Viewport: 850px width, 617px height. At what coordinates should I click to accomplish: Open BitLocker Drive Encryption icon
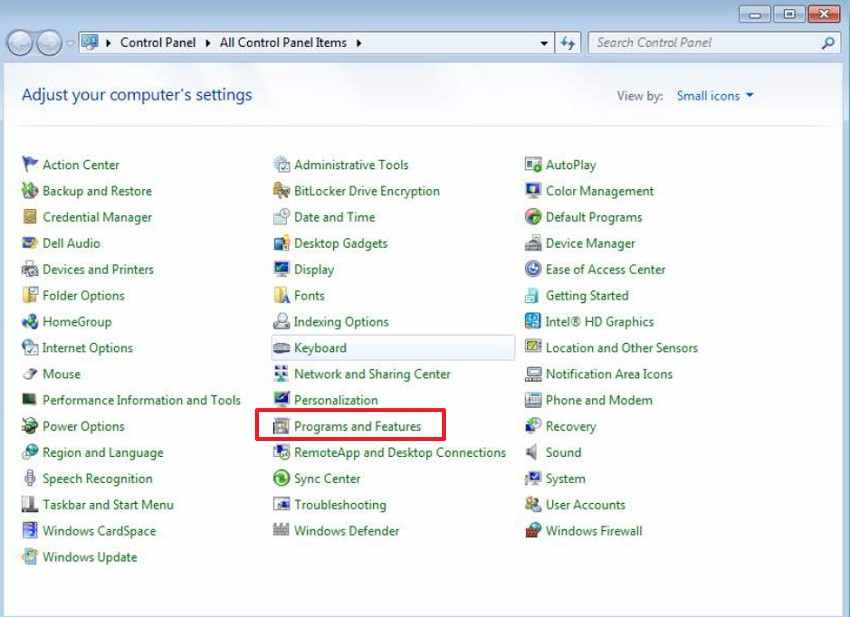pyautogui.click(x=281, y=190)
